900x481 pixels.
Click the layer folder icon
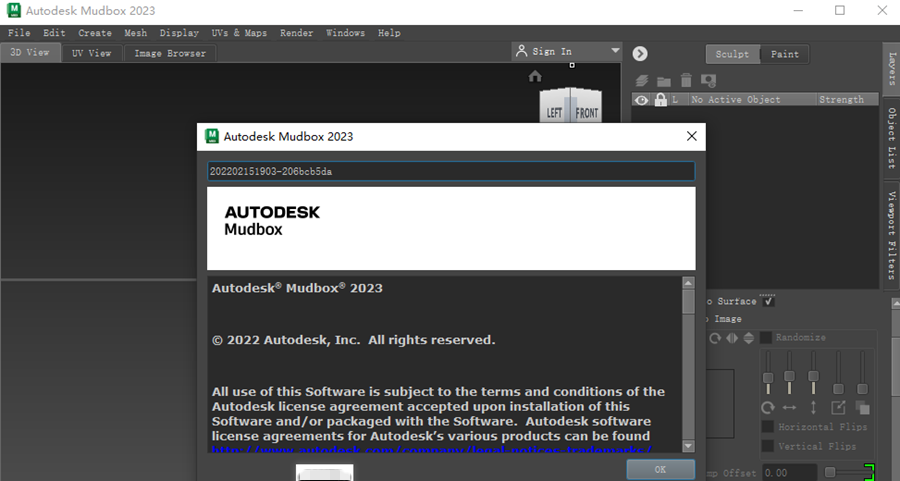pos(664,81)
